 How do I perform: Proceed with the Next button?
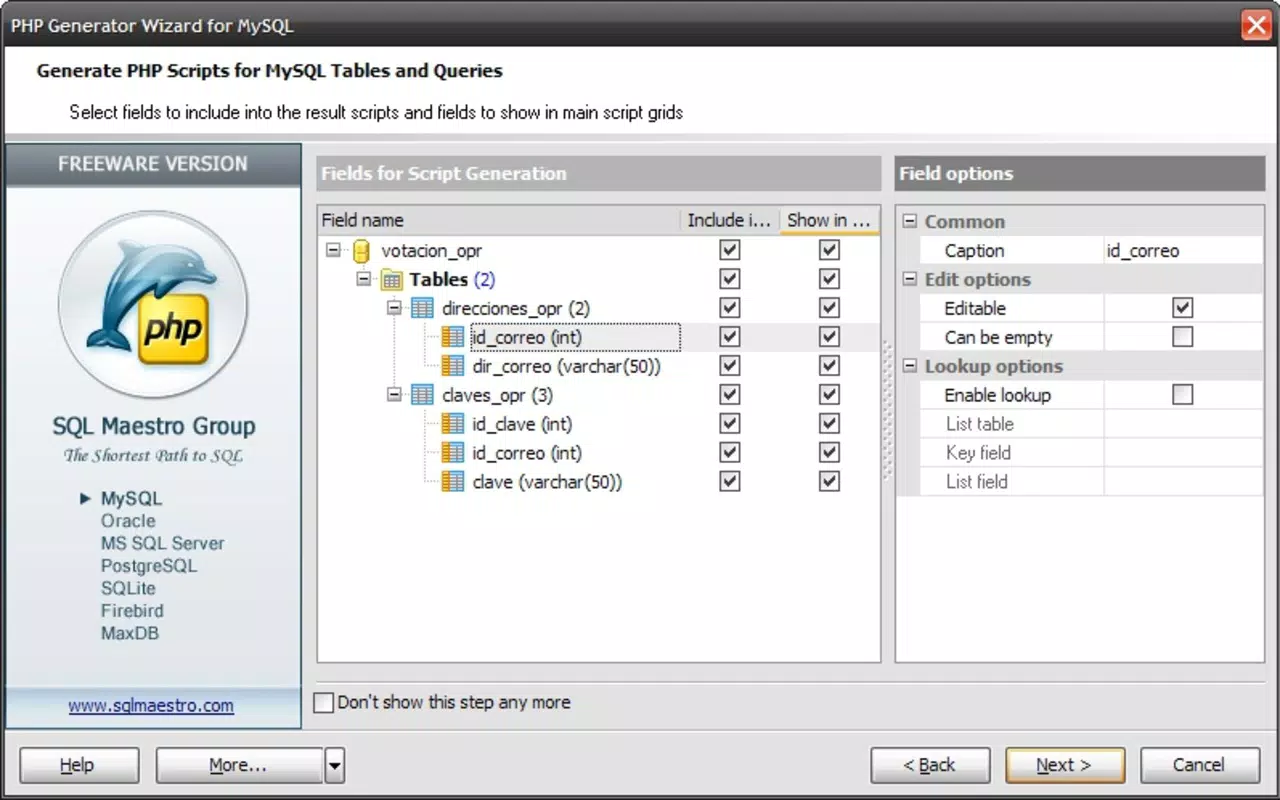pyautogui.click(x=1065, y=766)
